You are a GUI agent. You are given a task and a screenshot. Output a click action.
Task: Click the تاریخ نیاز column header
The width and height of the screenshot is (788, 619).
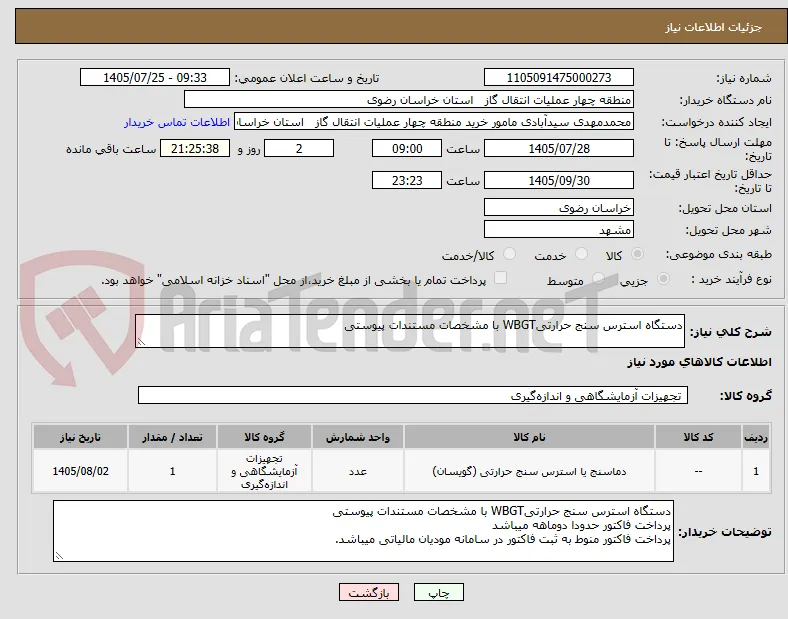click(x=80, y=437)
